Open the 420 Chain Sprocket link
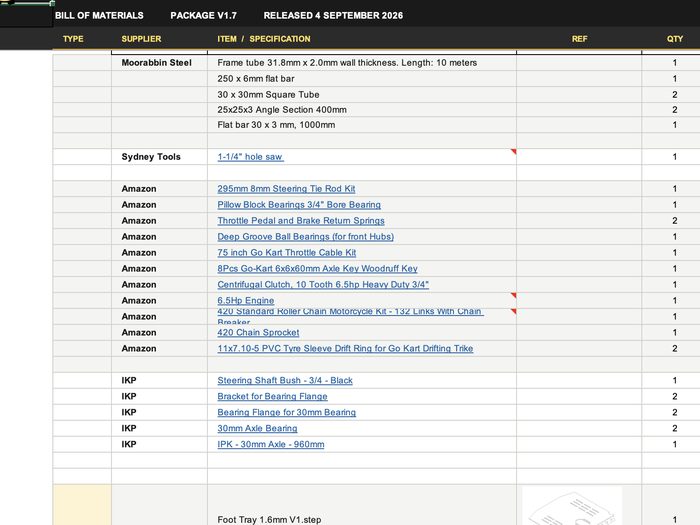 click(258, 333)
